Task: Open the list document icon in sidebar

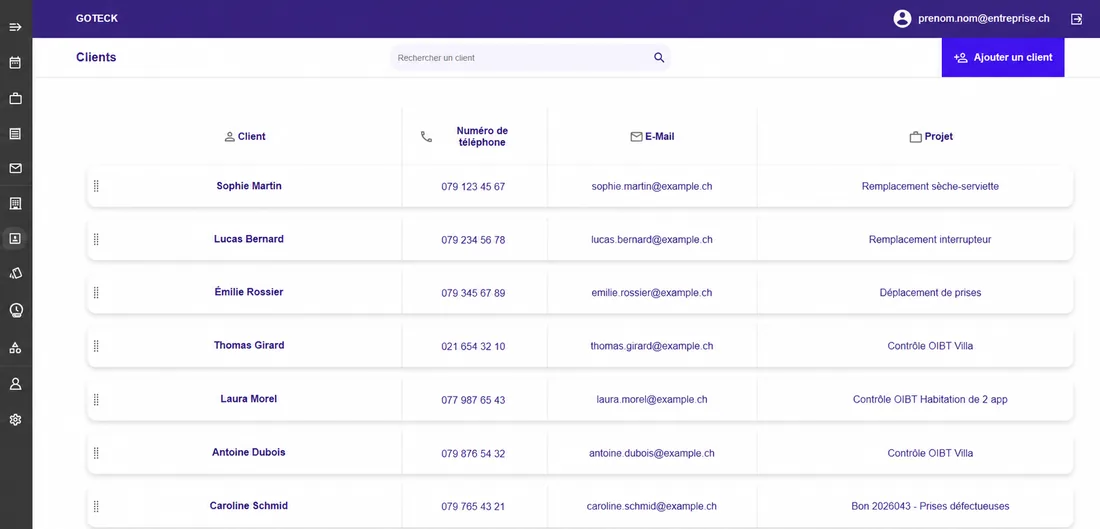Action: pyautogui.click(x=15, y=133)
